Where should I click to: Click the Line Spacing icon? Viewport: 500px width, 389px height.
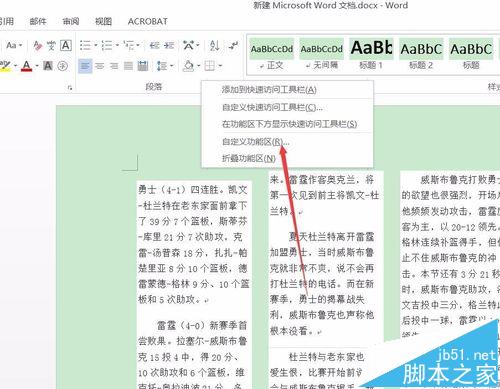coord(162,66)
